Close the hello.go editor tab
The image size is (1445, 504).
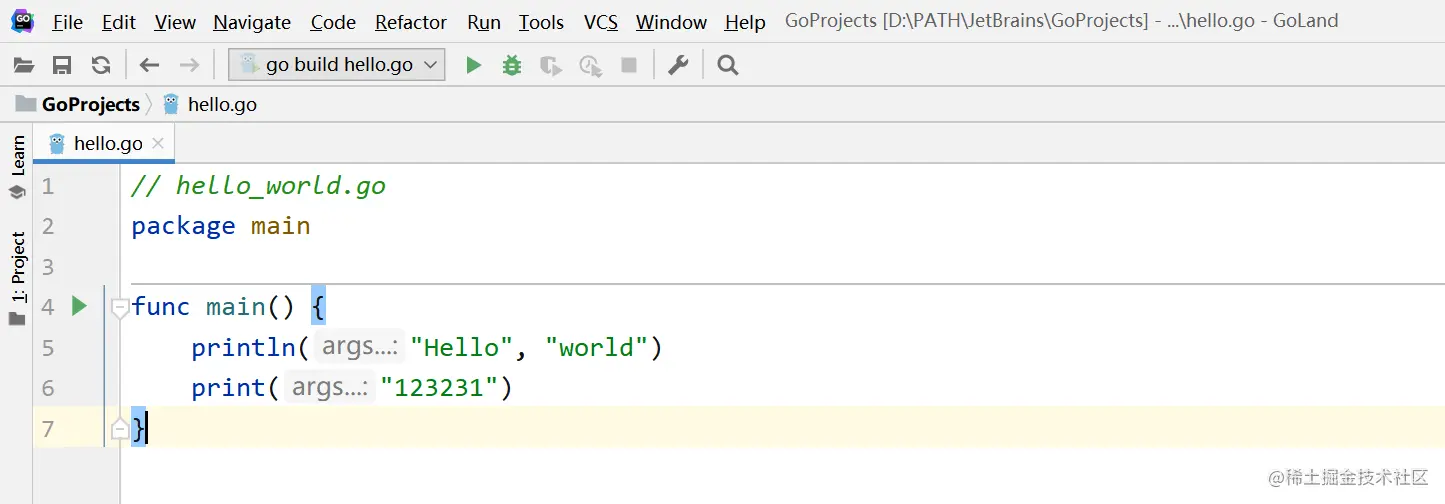coord(157,144)
